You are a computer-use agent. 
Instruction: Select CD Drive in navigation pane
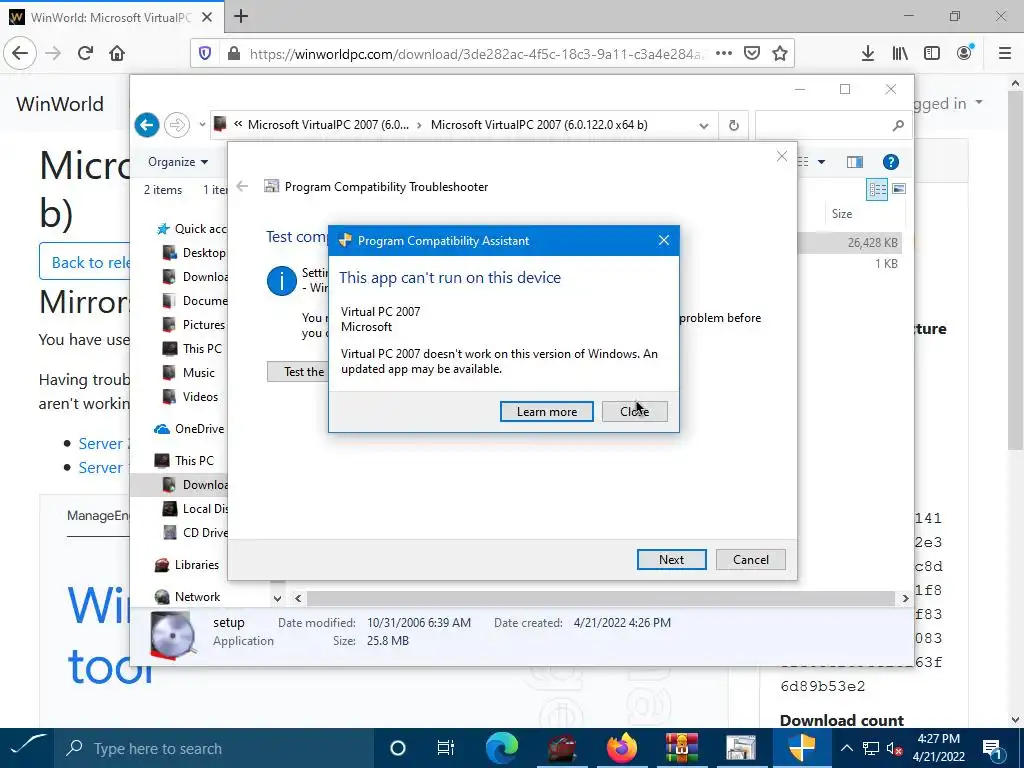pyautogui.click(x=194, y=532)
